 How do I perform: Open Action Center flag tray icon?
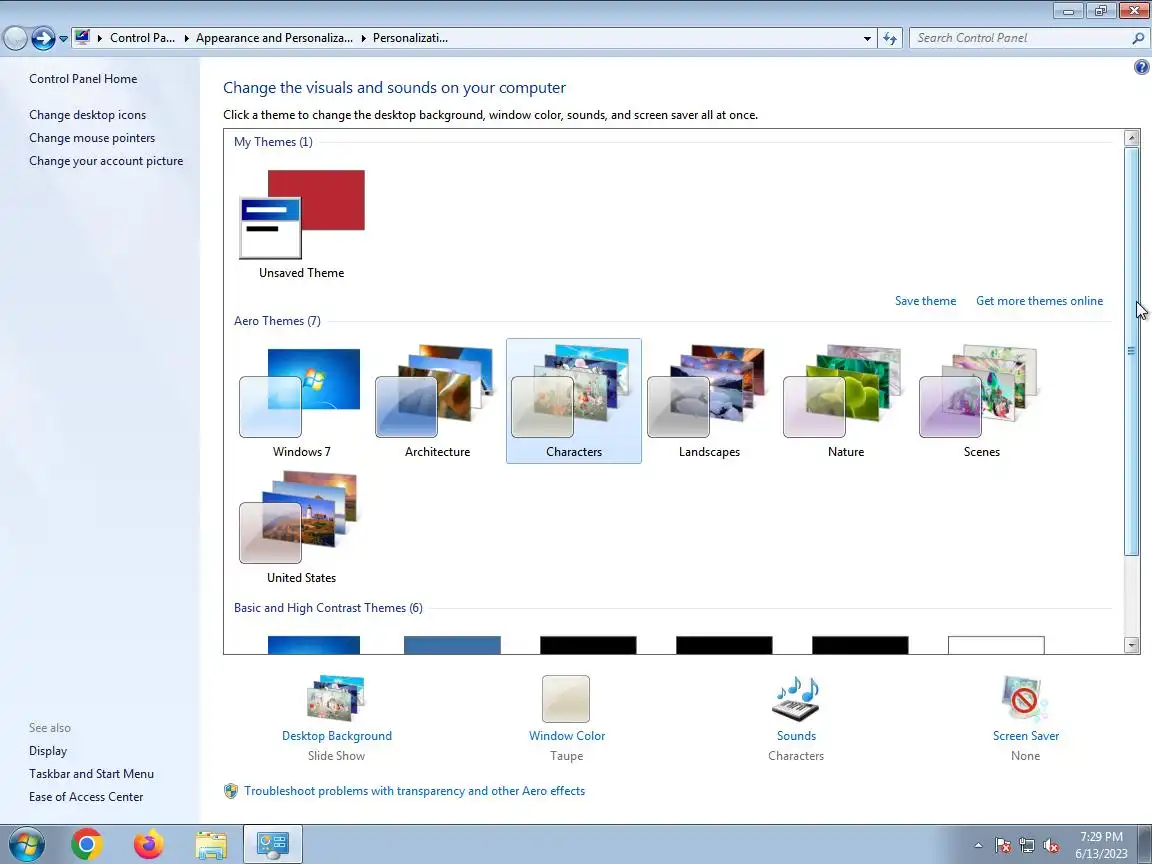1003,846
